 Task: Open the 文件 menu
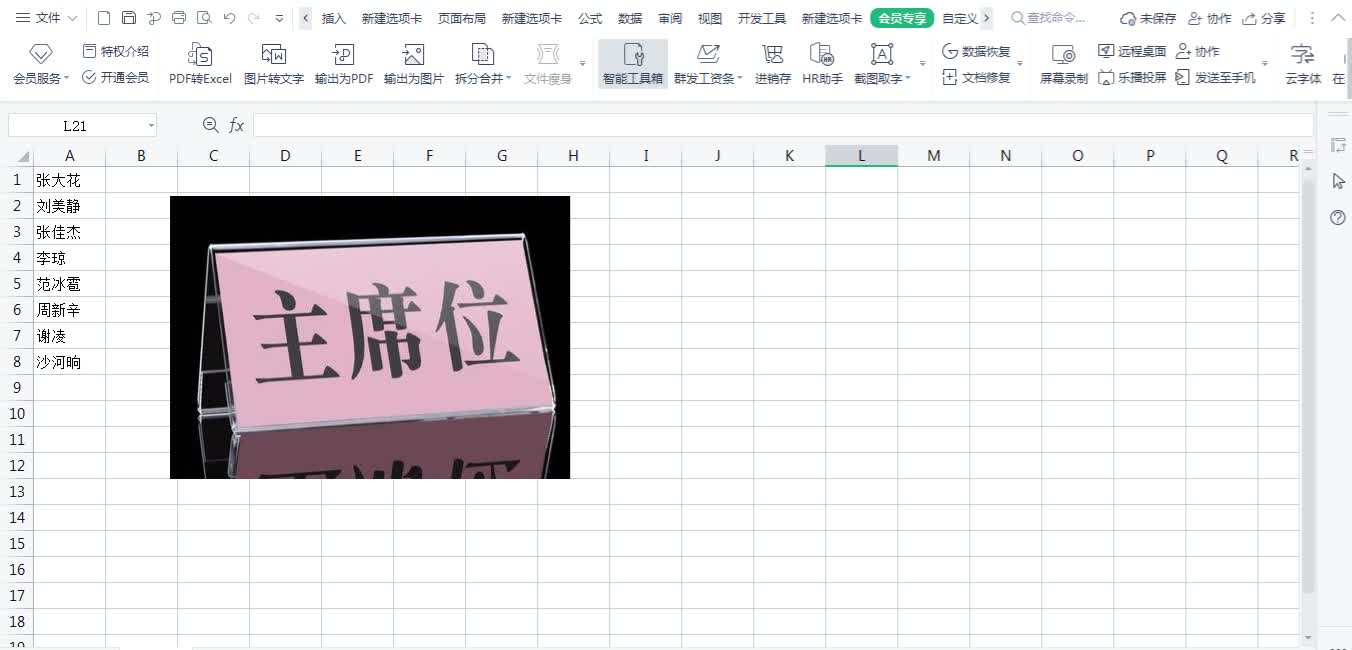pos(46,18)
